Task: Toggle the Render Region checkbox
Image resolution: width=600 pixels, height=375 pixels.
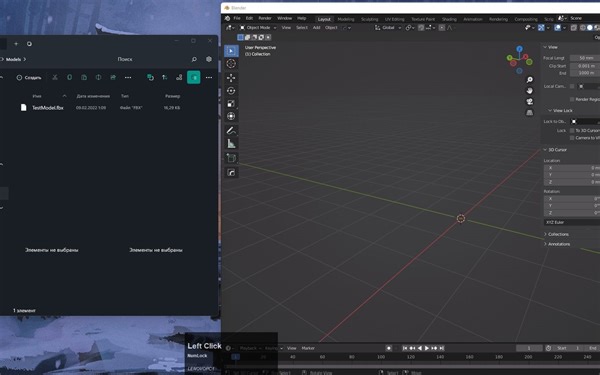Action: click(572, 99)
